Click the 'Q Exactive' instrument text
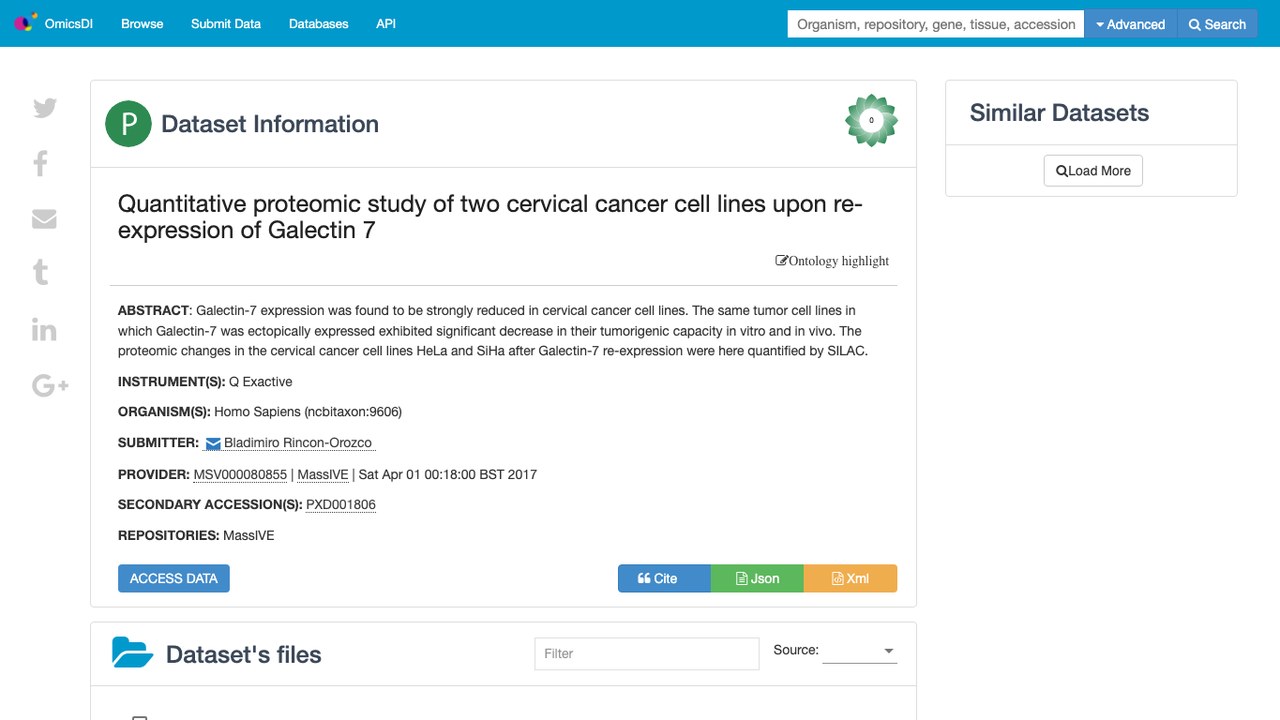This screenshot has height=720, width=1280. coord(261,382)
